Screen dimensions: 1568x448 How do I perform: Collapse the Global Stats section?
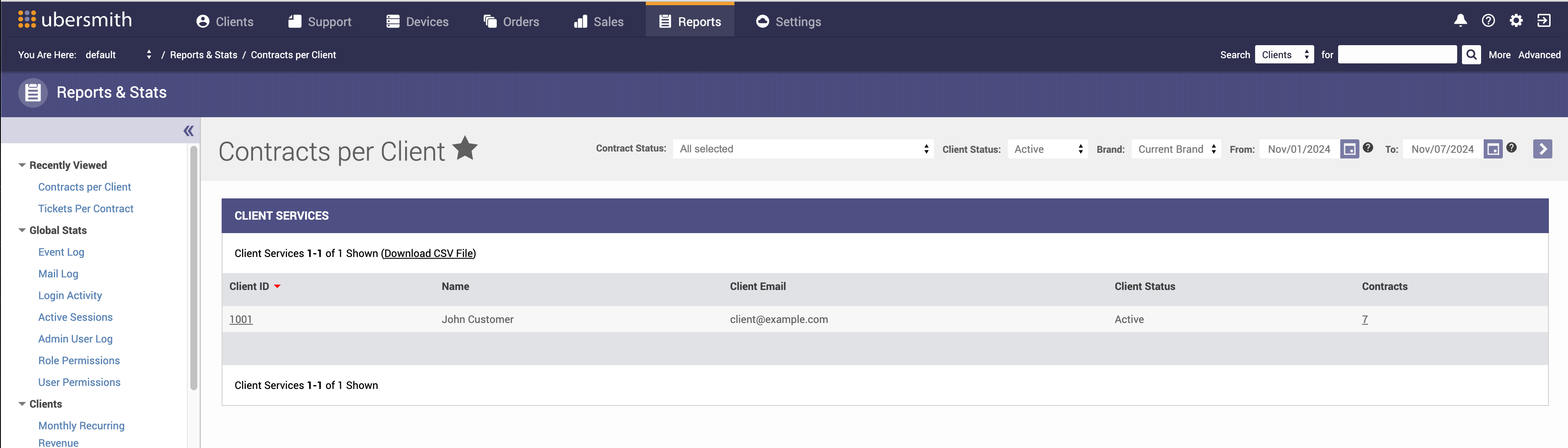(22, 231)
